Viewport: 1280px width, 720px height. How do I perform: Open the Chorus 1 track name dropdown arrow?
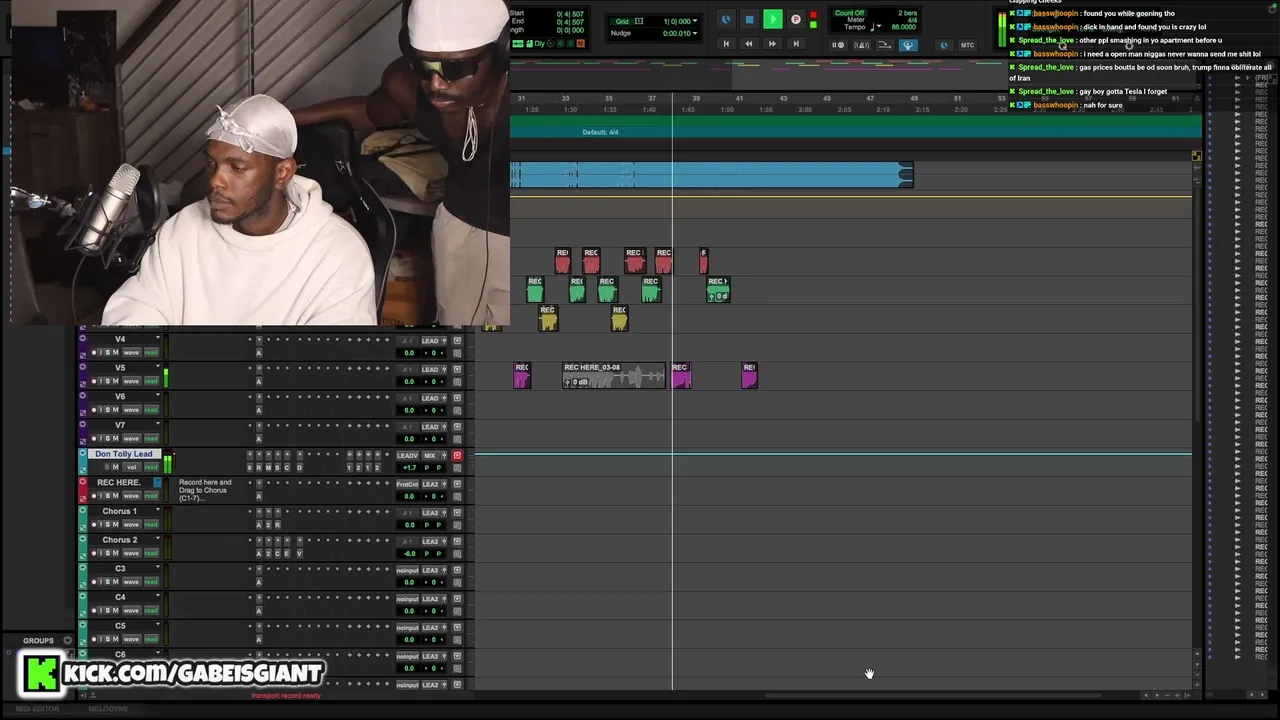157,511
